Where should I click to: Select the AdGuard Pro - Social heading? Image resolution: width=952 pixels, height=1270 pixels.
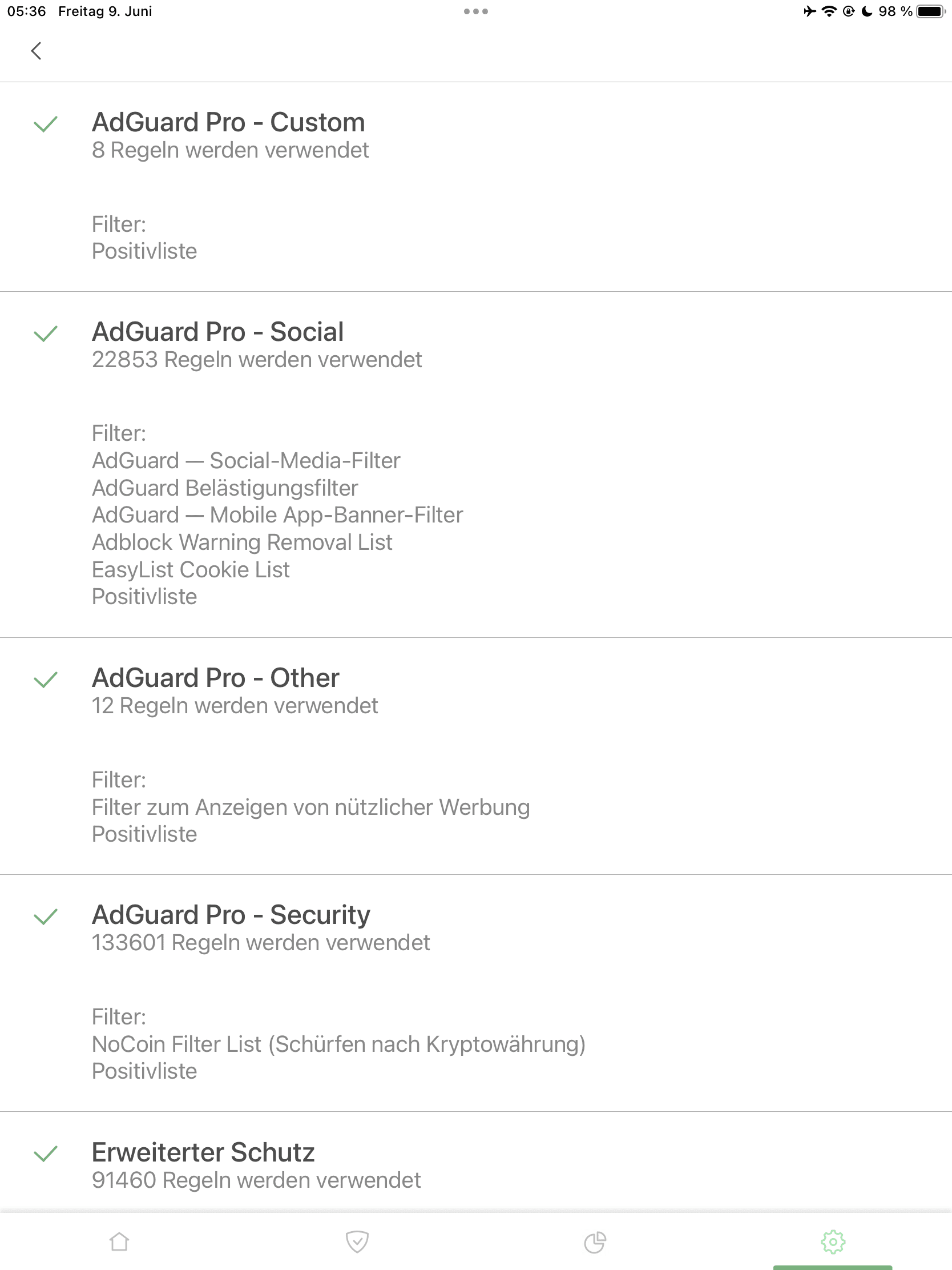(x=218, y=332)
